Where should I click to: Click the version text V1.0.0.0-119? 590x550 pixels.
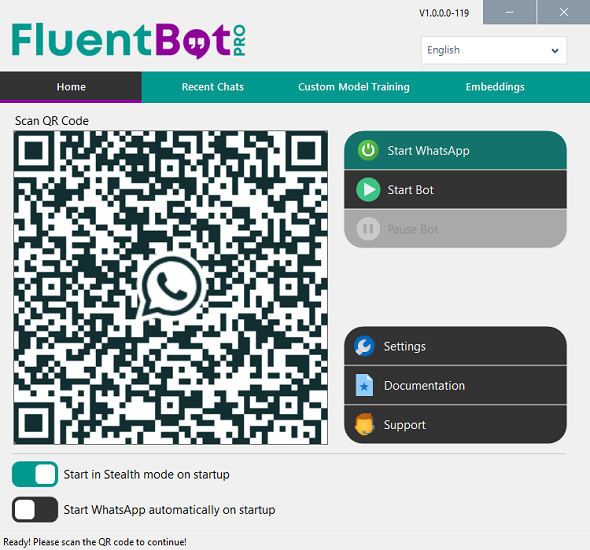tap(444, 13)
